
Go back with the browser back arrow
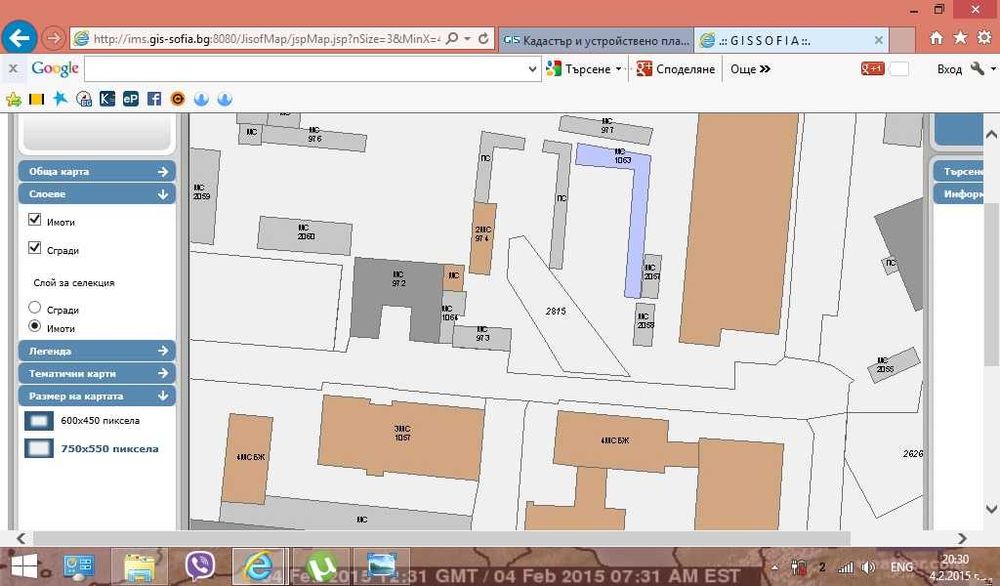18,38
